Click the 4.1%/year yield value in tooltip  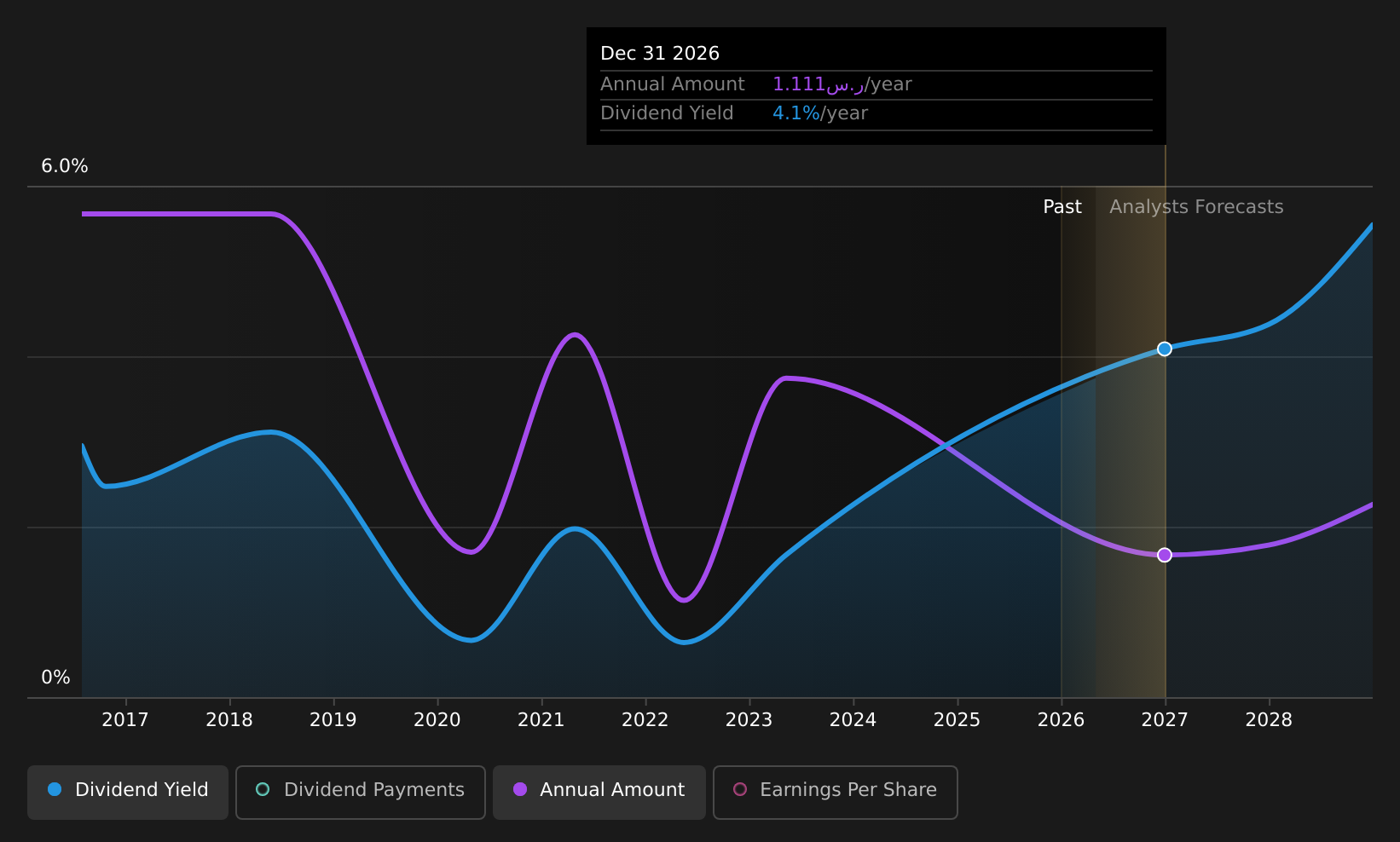click(820, 113)
